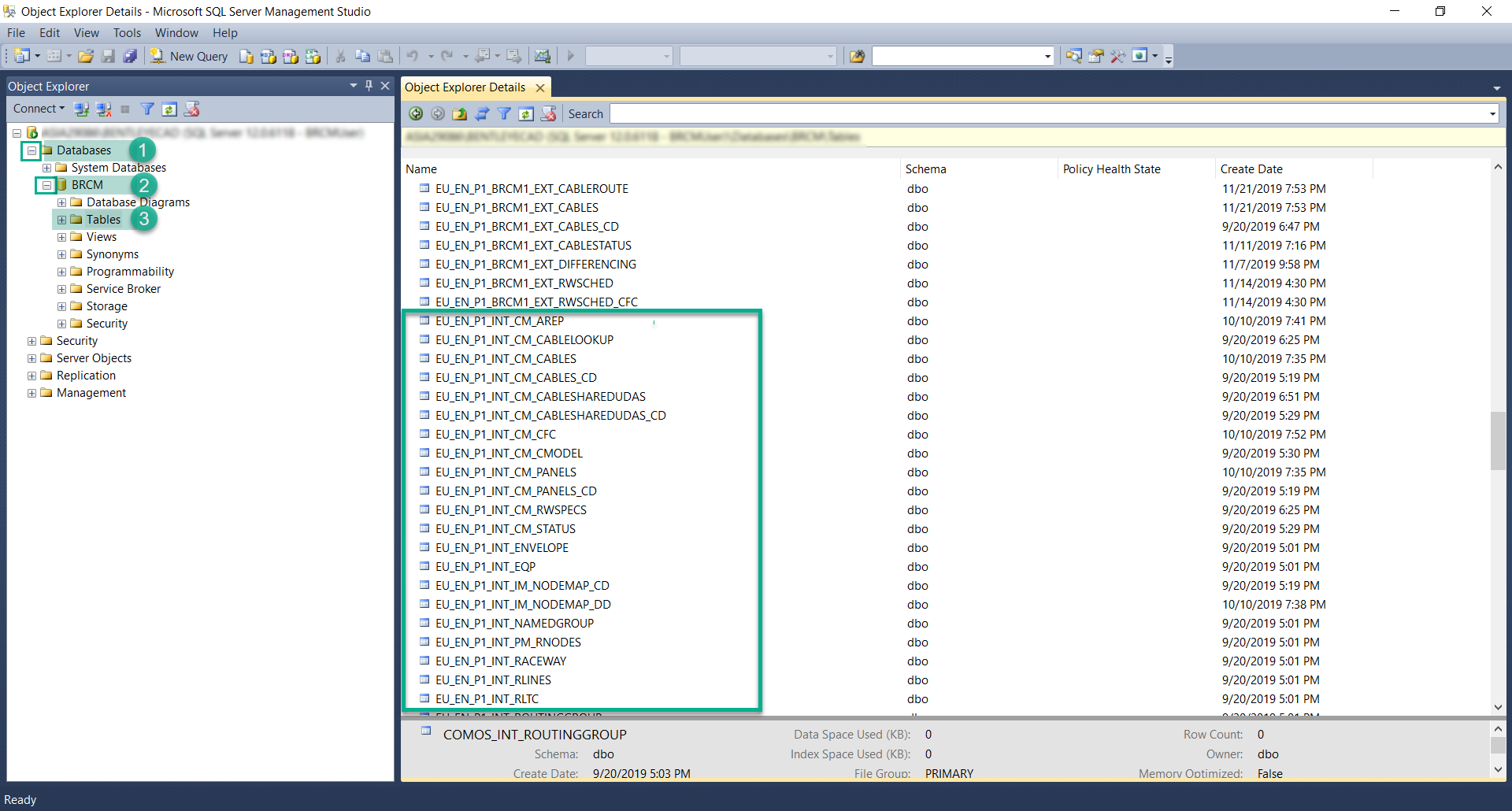Viewport: 1512px width, 811px height.
Task: Open the toolbar overflow options arrow
Action: pos(1169,57)
